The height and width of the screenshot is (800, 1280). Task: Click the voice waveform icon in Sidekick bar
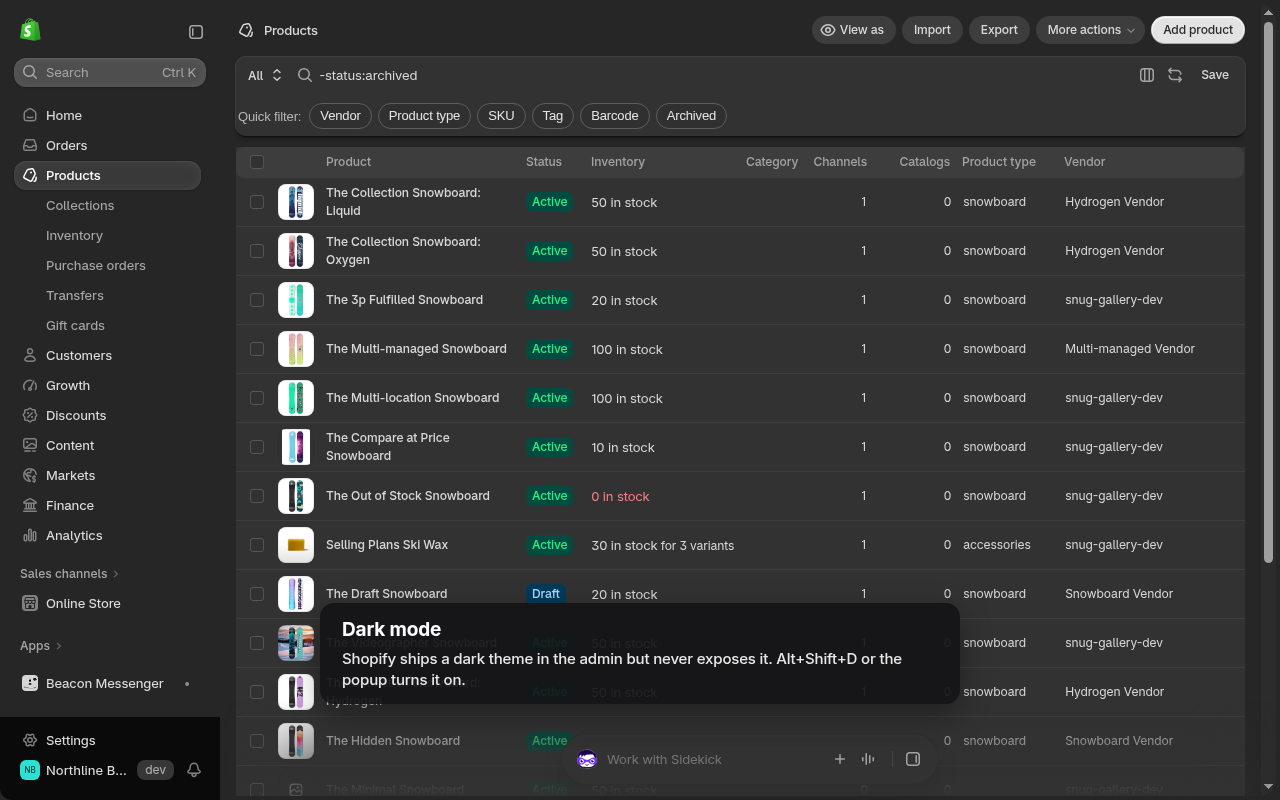click(x=868, y=759)
